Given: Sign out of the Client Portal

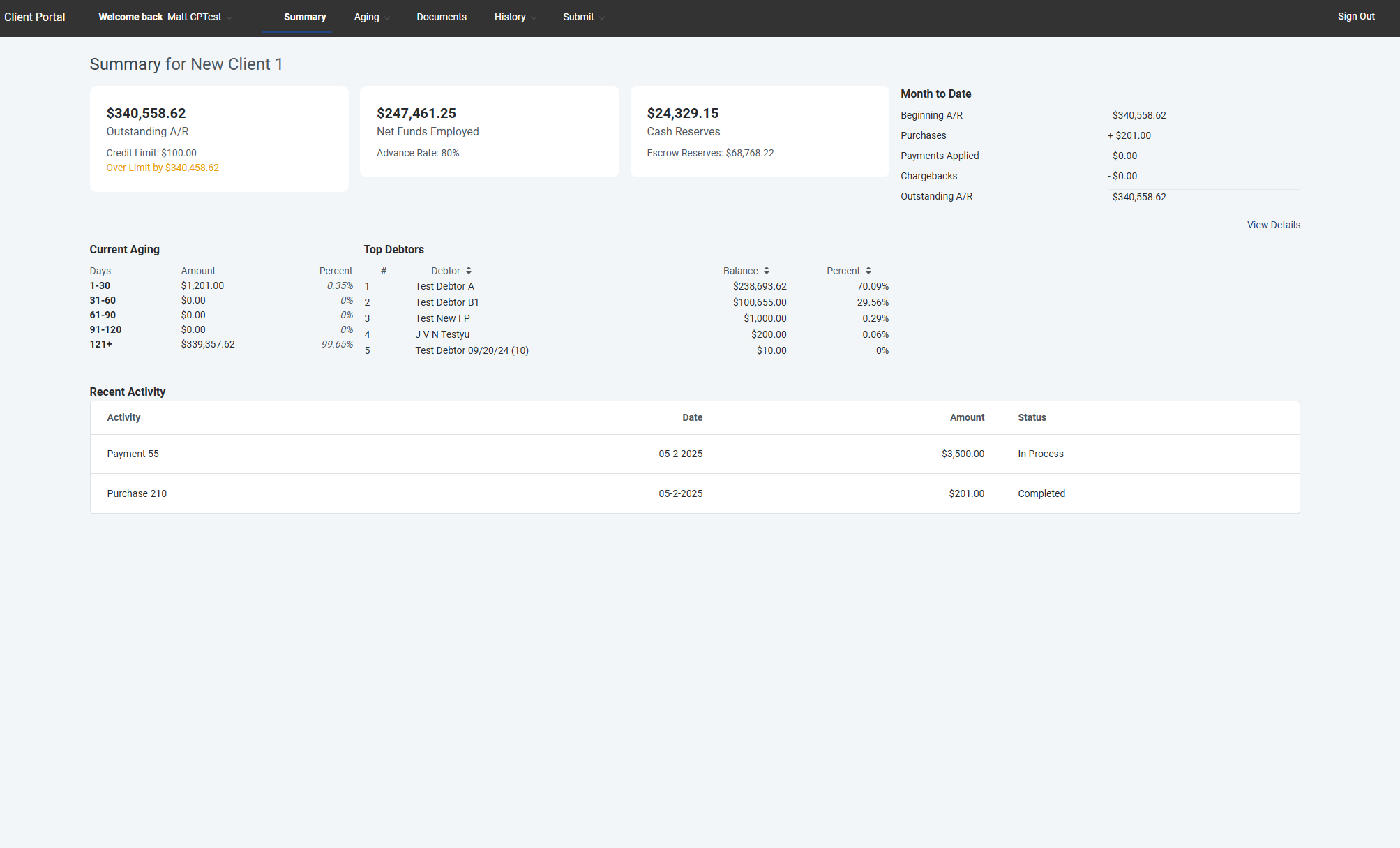Looking at the screenshot, I should (x=1355, y=16).
